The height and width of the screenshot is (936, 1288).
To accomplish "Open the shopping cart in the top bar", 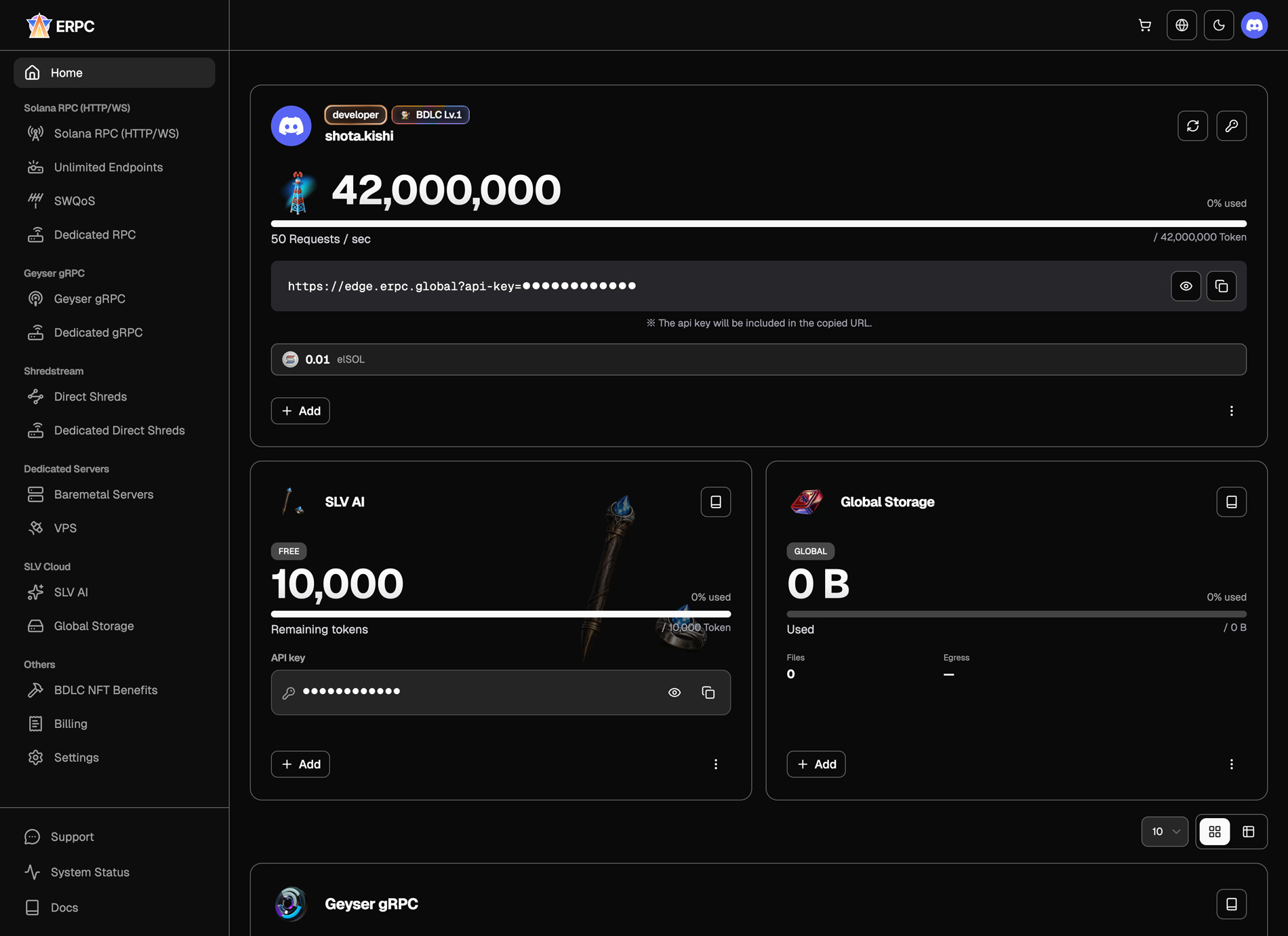I will (1145, 24).
